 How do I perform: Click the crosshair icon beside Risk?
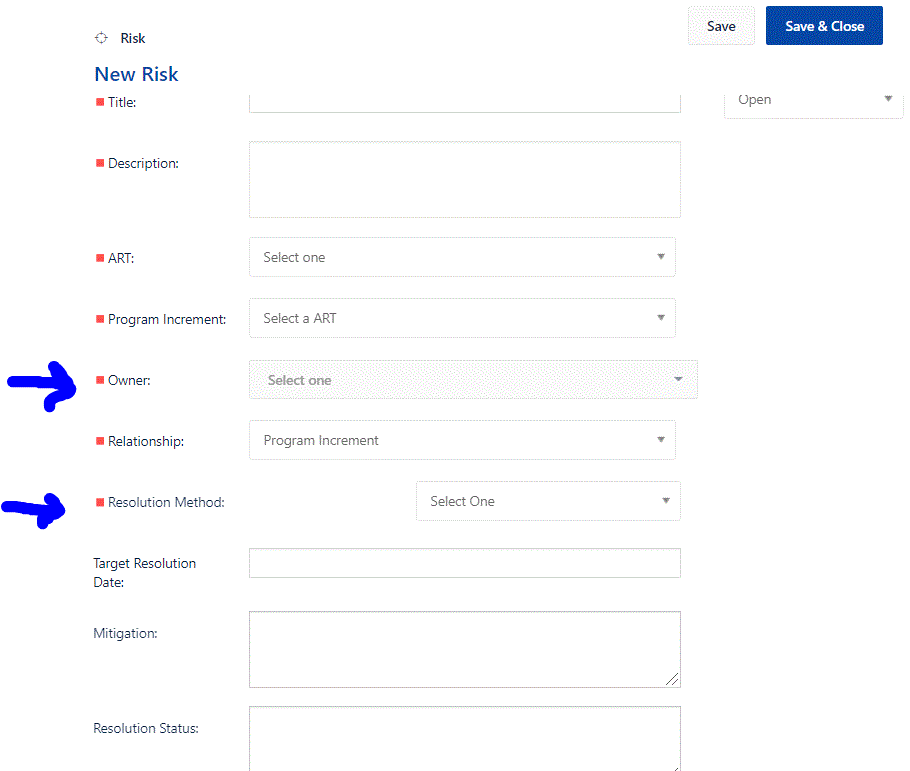tap(100, 37)
